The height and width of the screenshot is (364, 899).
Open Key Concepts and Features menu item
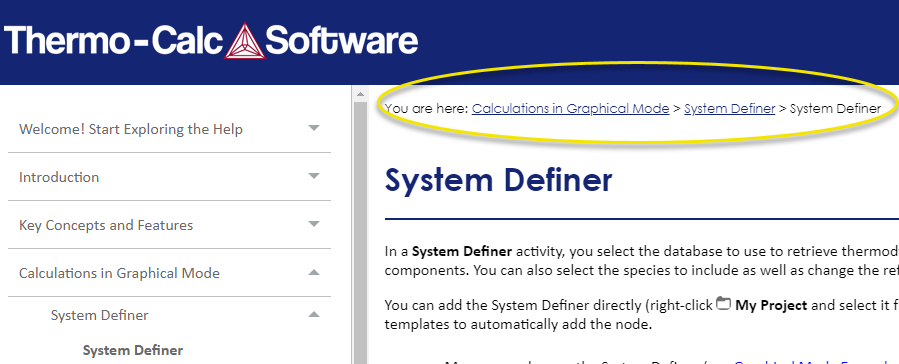pos(106,225)
